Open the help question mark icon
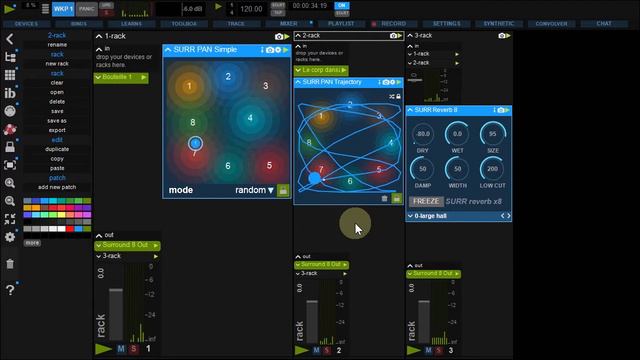 10,290
